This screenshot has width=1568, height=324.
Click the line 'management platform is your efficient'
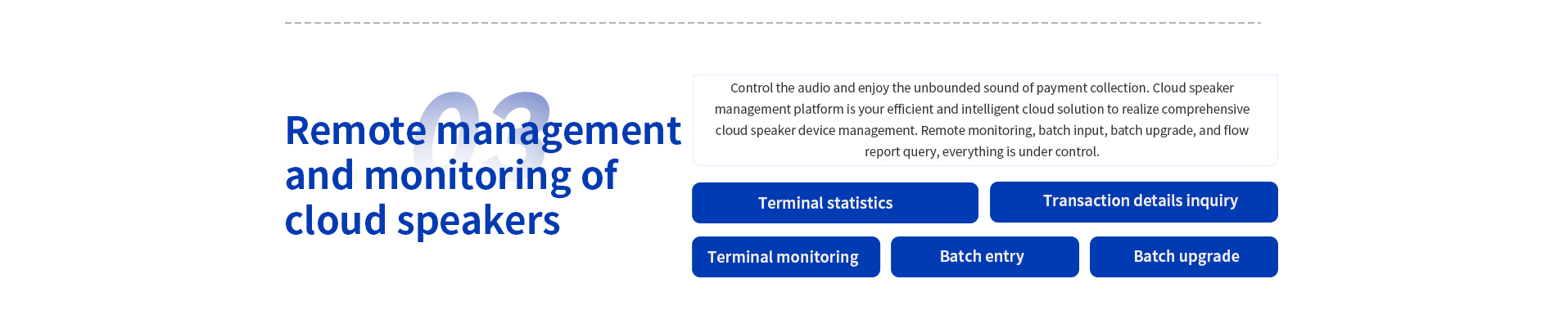click(982, 109)
